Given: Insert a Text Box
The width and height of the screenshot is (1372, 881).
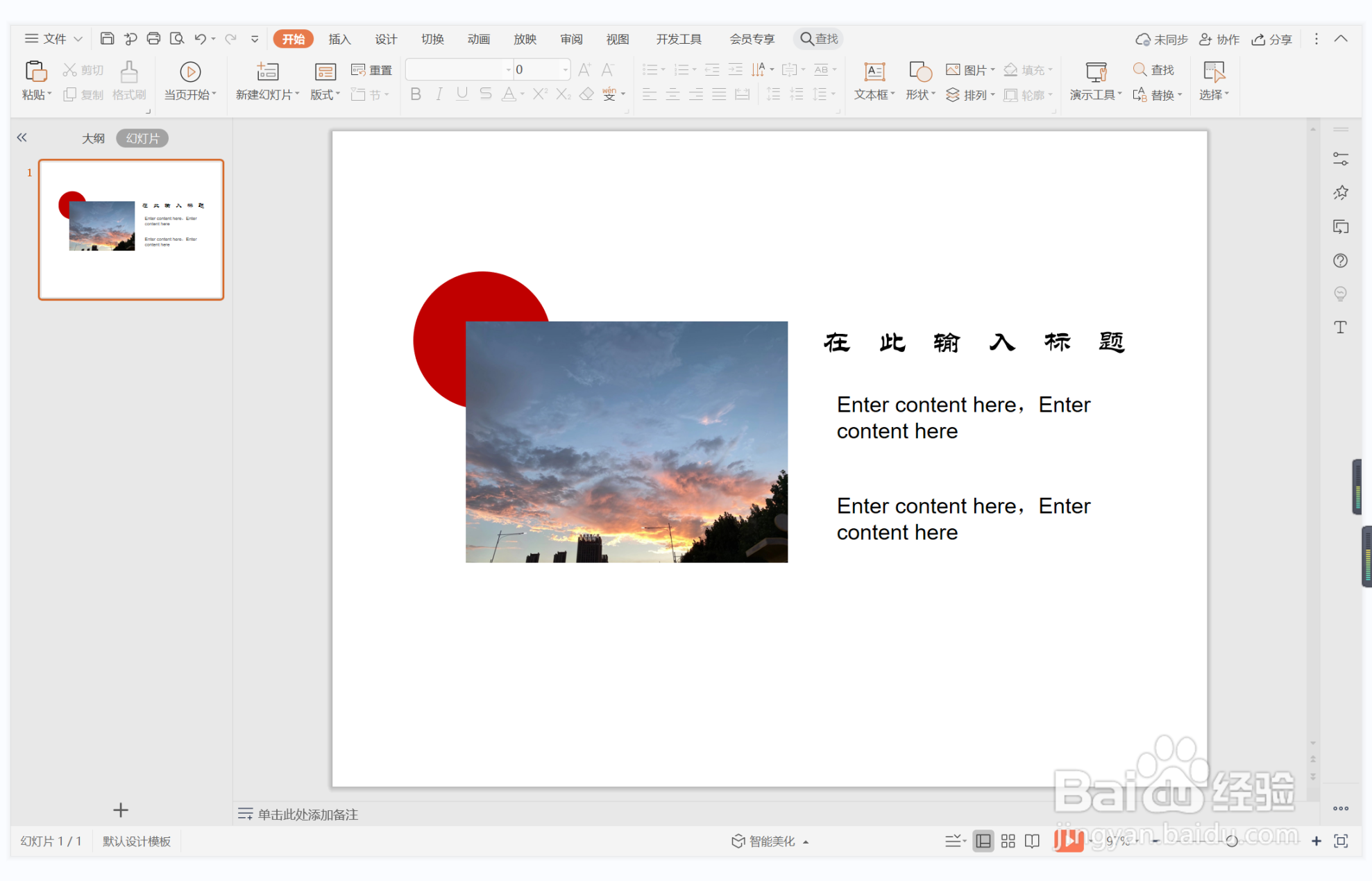Looking at the screenshot, I should (874, 72).
